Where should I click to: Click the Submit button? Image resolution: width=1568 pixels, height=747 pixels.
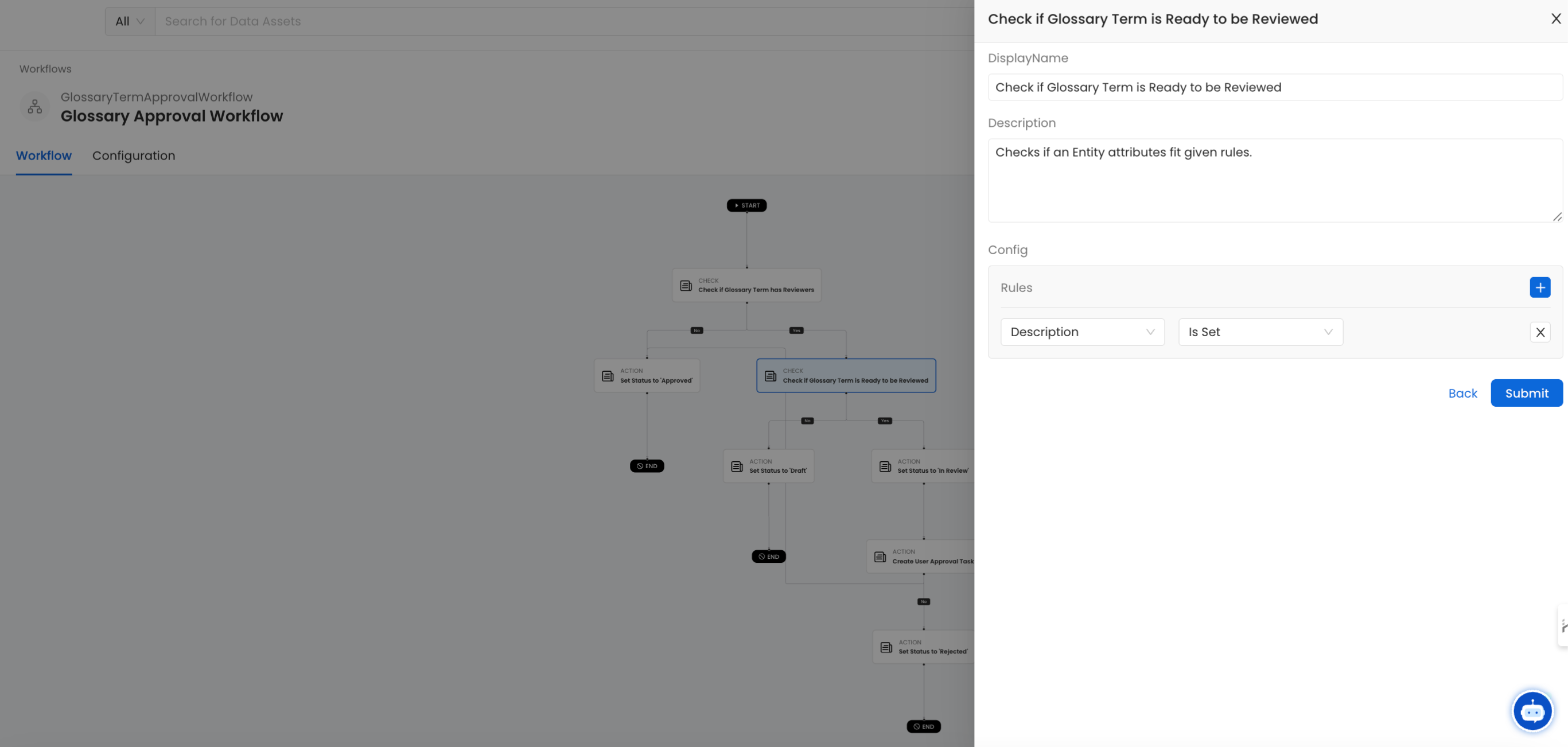[x=1526, y=393]
